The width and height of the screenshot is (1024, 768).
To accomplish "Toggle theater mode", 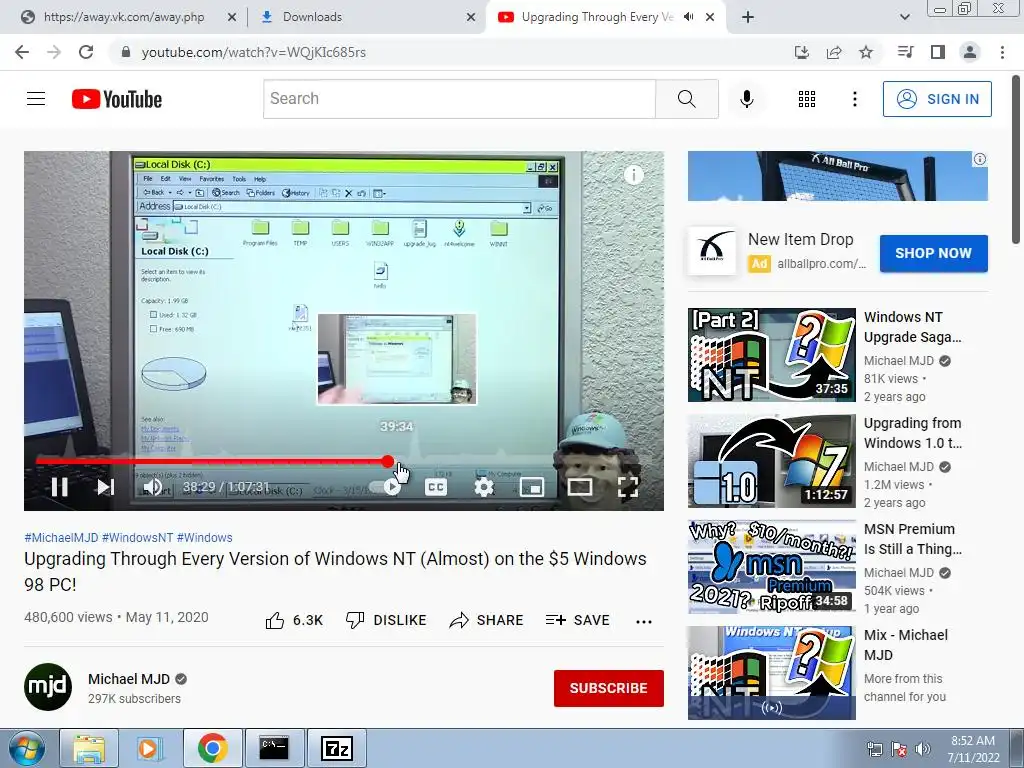I will [580, 487].
